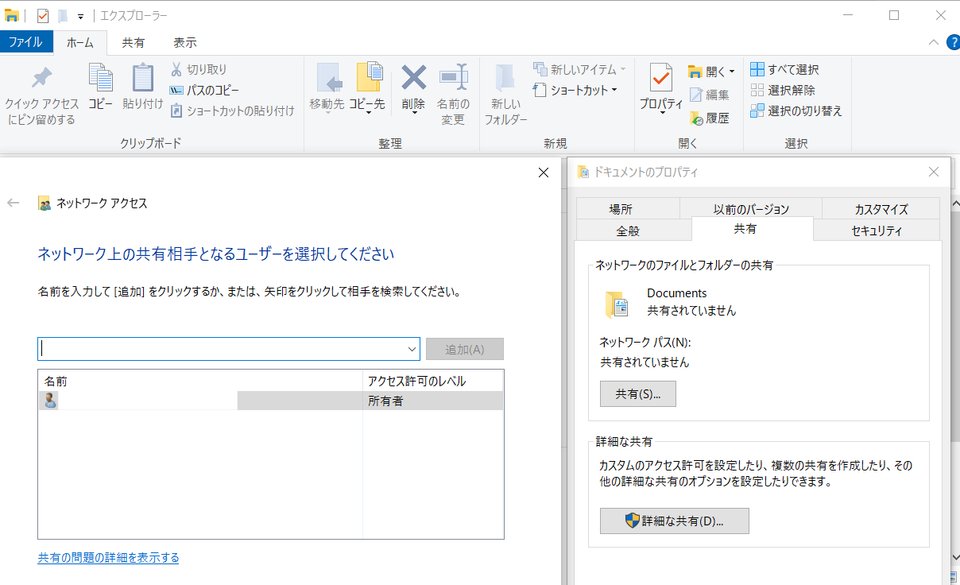Click プロパティ (Properties) checkmark icon
This screenshot has width=960, height=585.
661,78
